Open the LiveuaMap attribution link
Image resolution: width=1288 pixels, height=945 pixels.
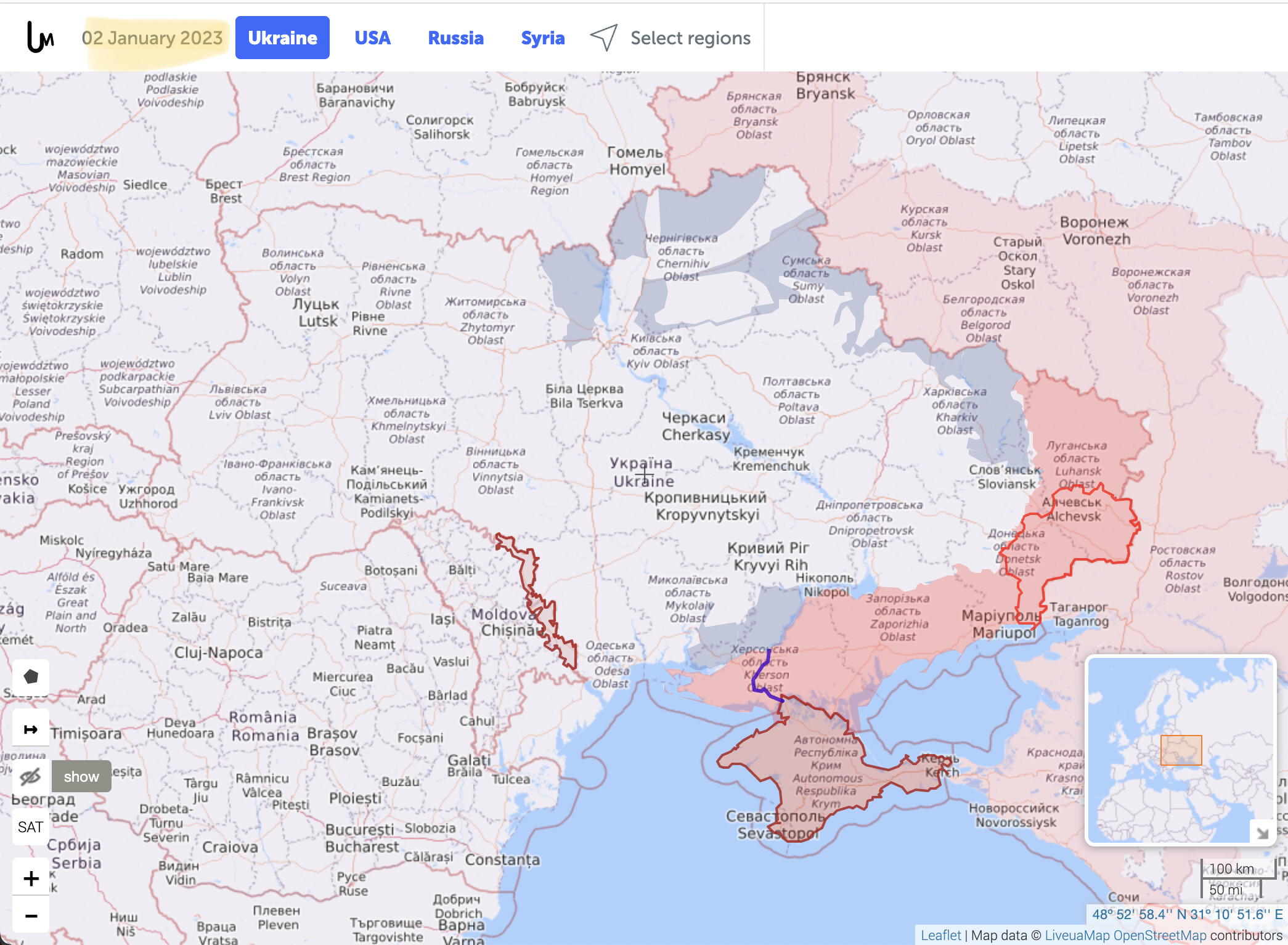pos(1077,935)
